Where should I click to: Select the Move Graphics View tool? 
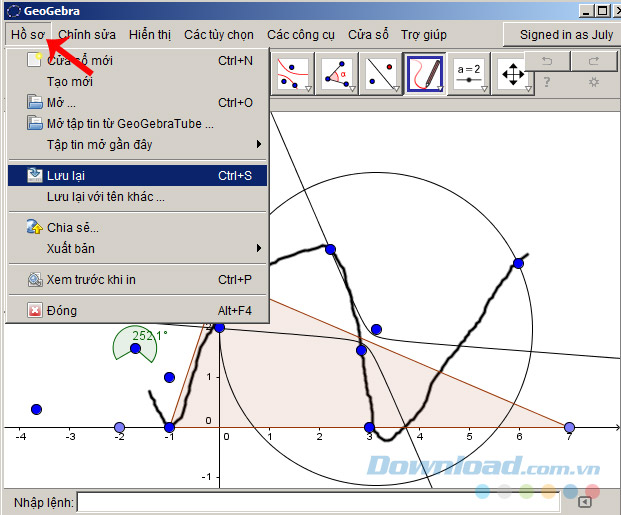pyautogui.click(x=513, y=74)
